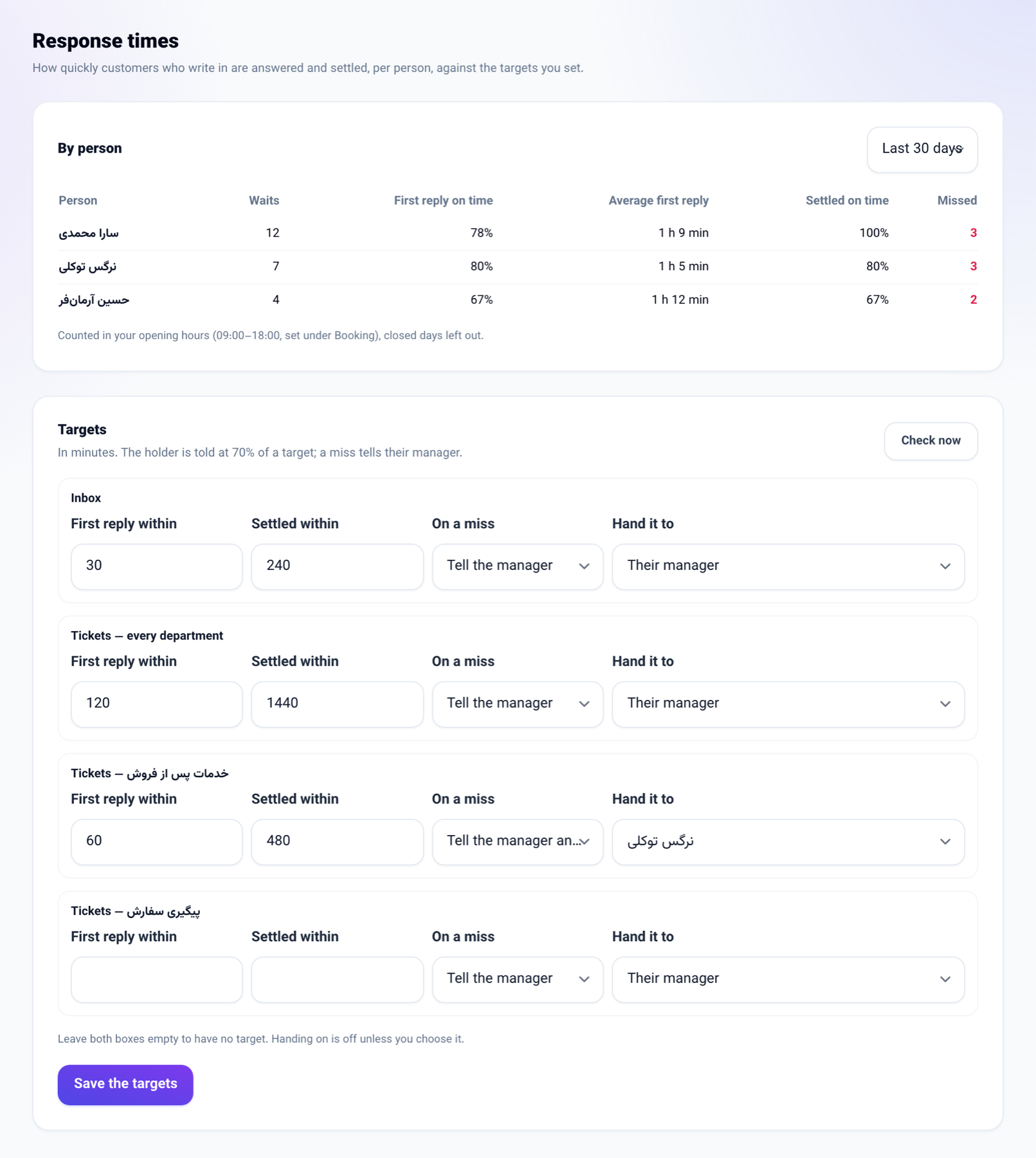Click the Settled on time column header

click(847, 201)
